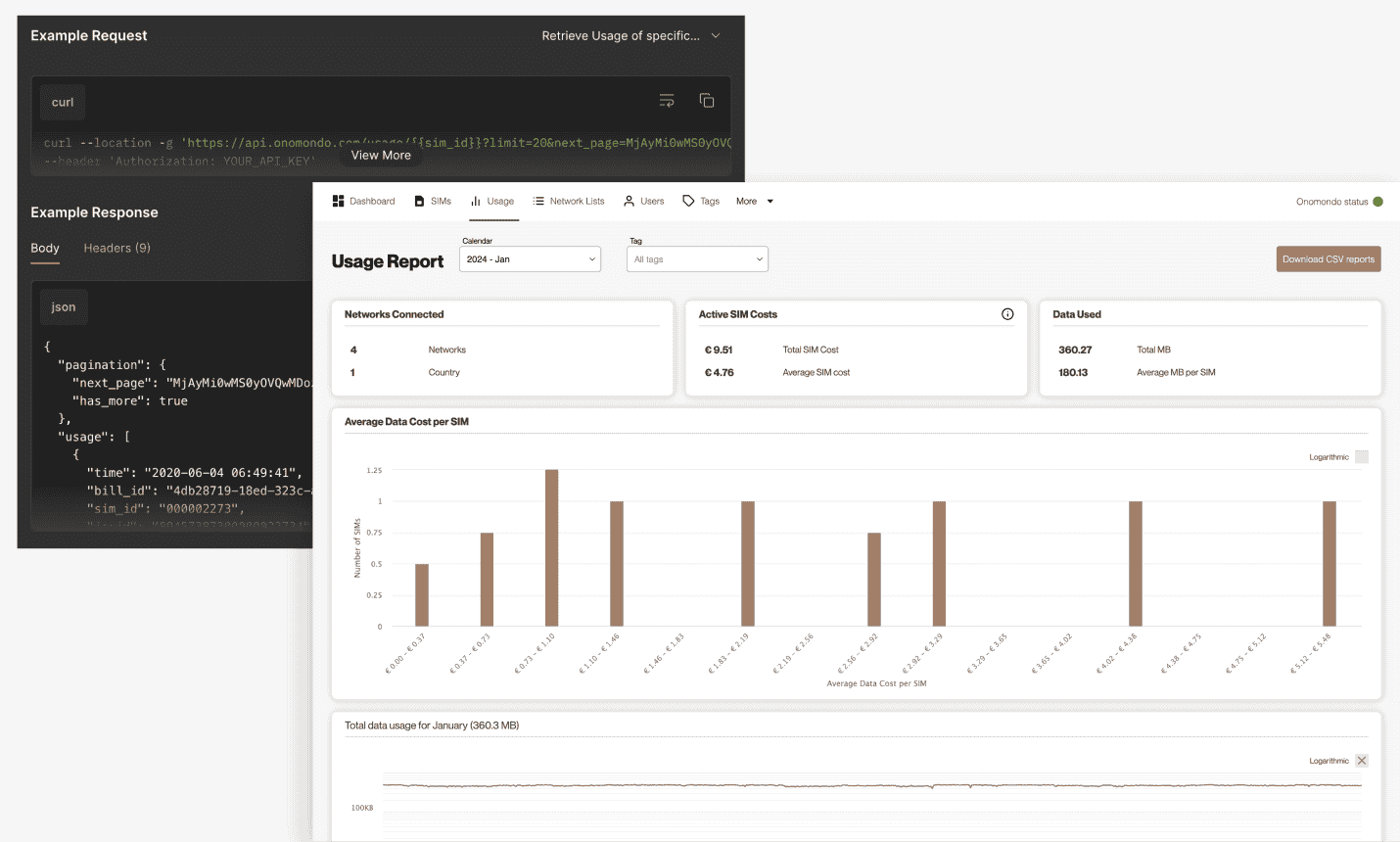Select the SIMs card icon in navigation

420,201
